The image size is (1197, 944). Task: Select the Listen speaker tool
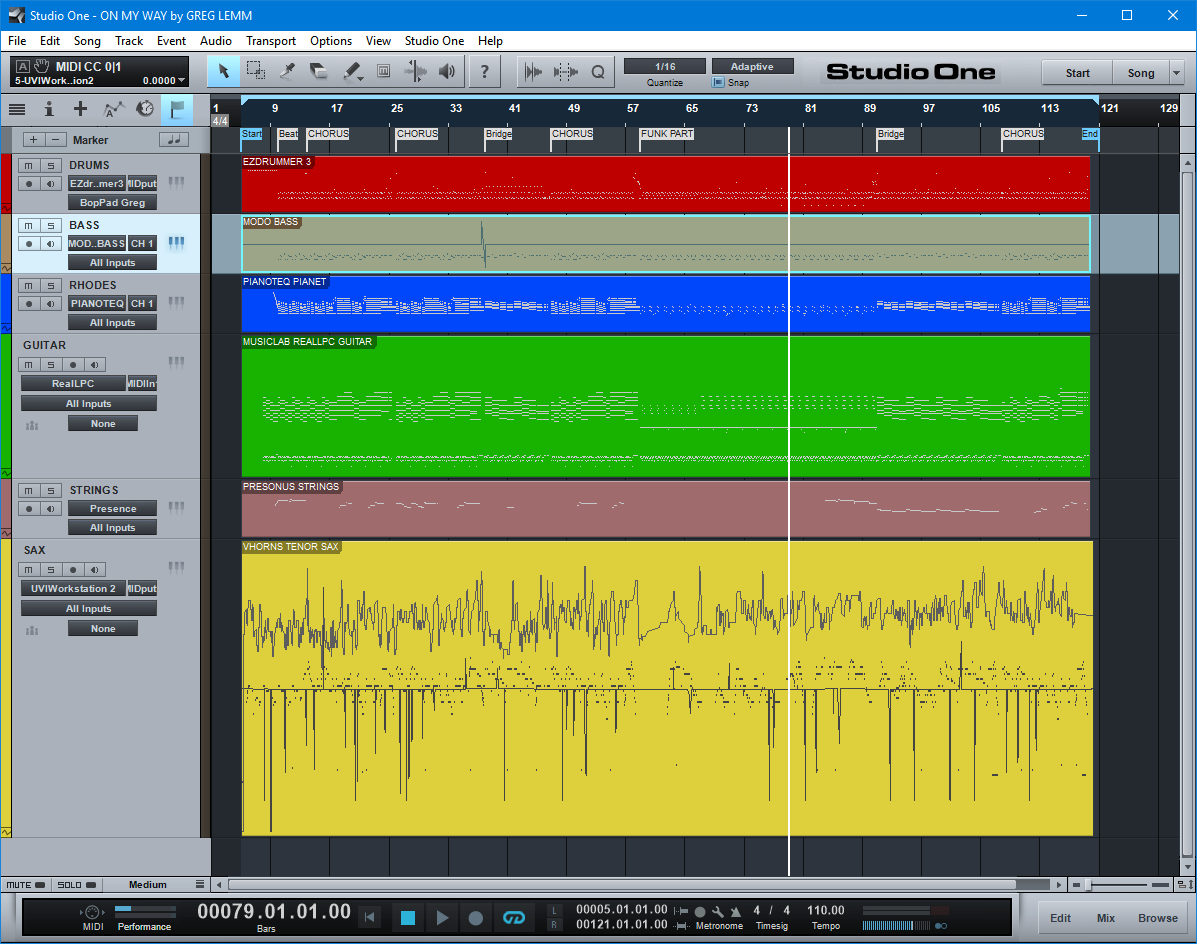(x=447, y=72)
